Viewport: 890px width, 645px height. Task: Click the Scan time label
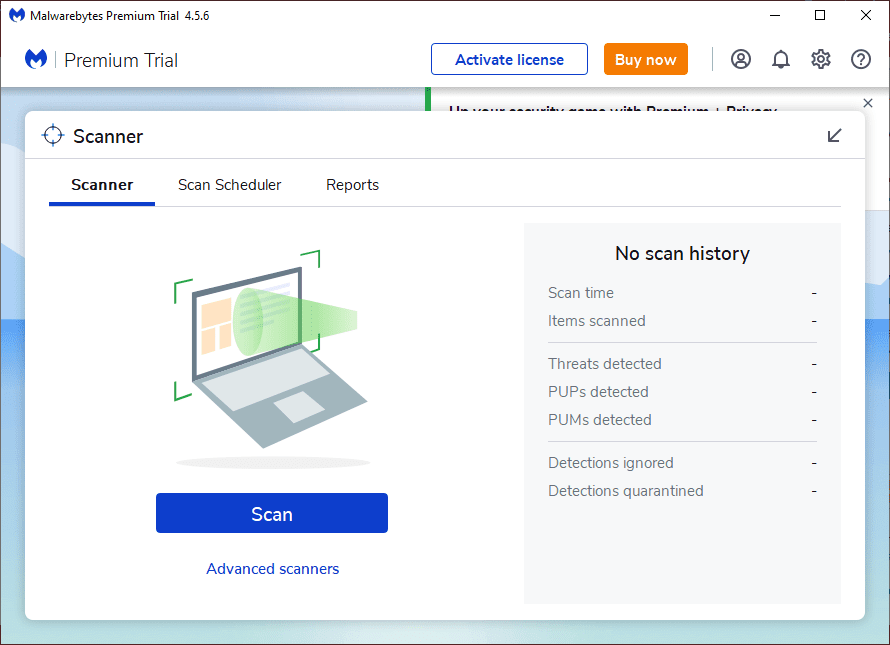coord(581,293)
